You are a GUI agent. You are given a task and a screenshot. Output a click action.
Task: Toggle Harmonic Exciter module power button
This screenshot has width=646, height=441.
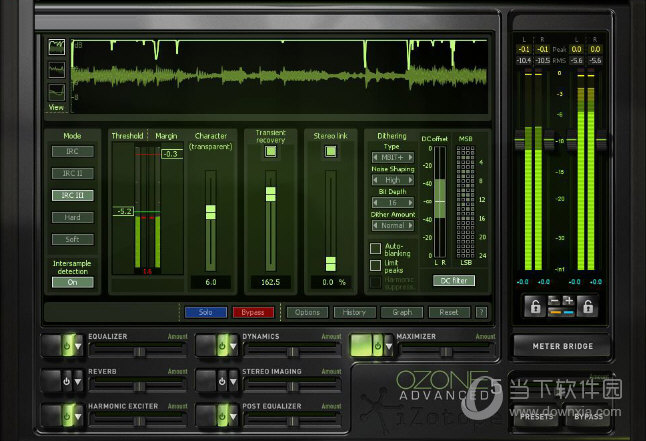tap(67, 416)
